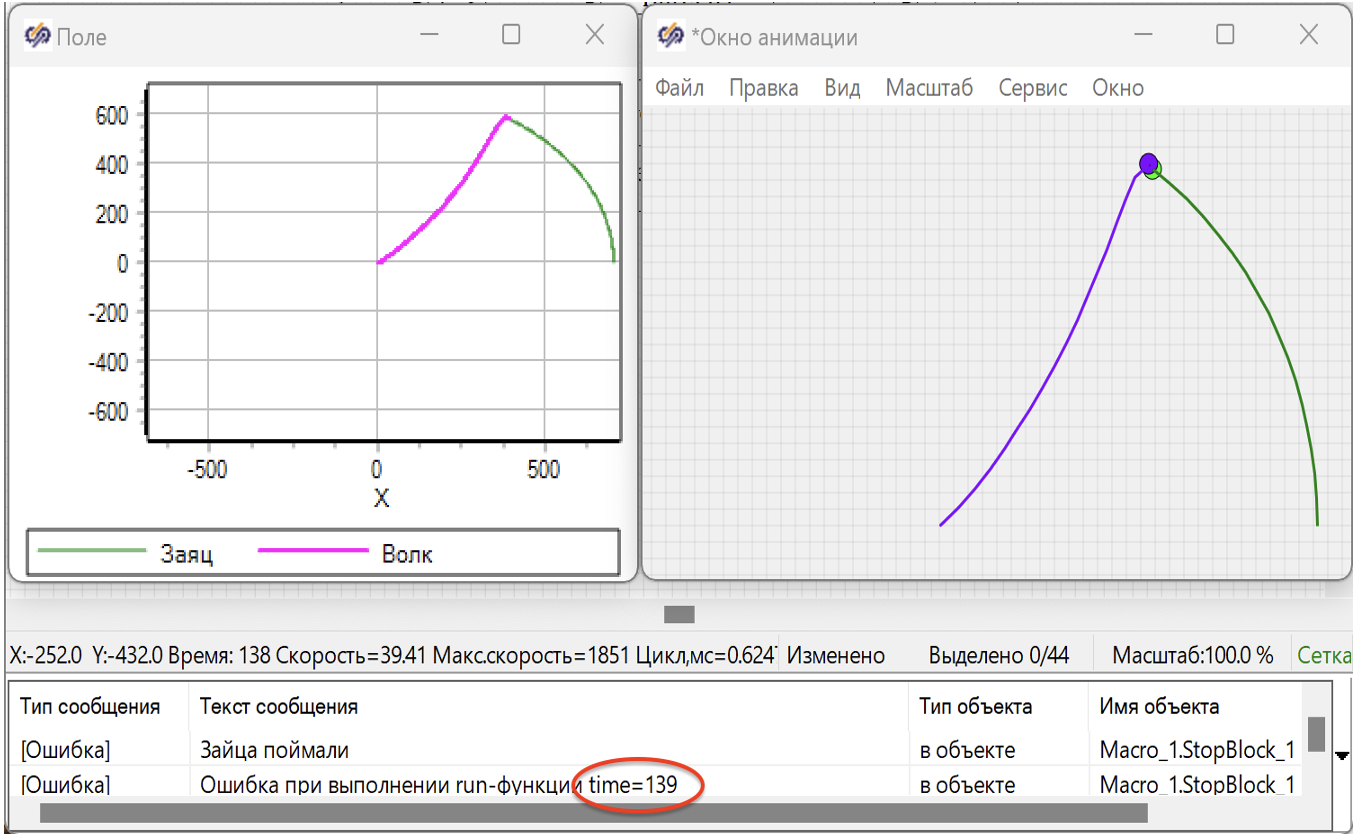
Task: Click the message list vertical scrollbar thumb
Action: (x=1316, y=734)
